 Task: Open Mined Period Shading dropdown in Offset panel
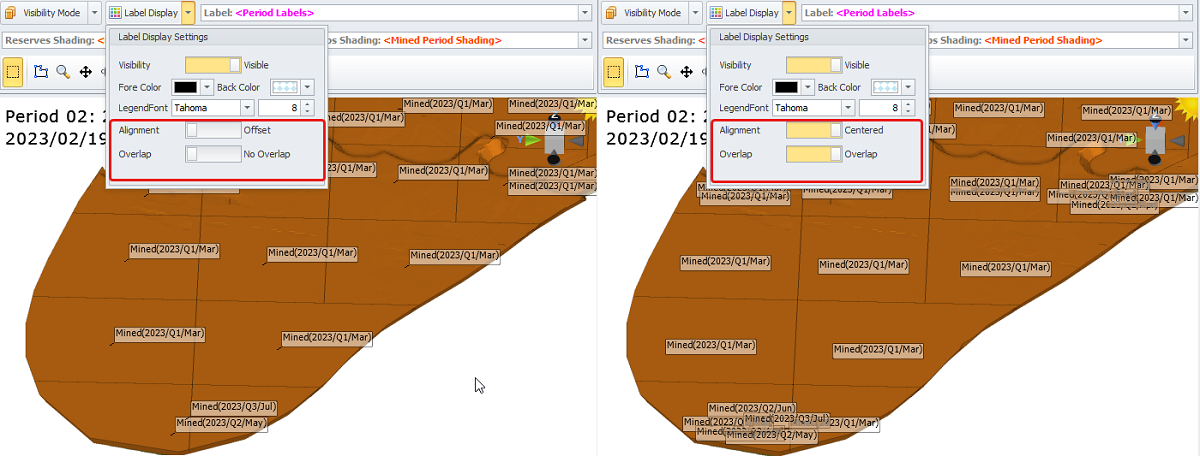[584, 40]
